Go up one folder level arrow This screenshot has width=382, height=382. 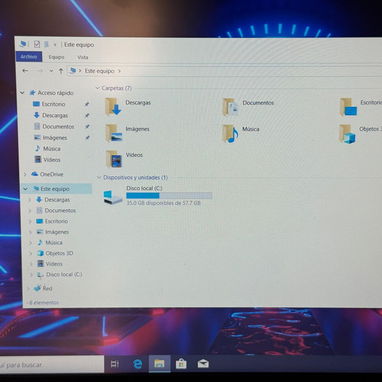coord(61,71)
